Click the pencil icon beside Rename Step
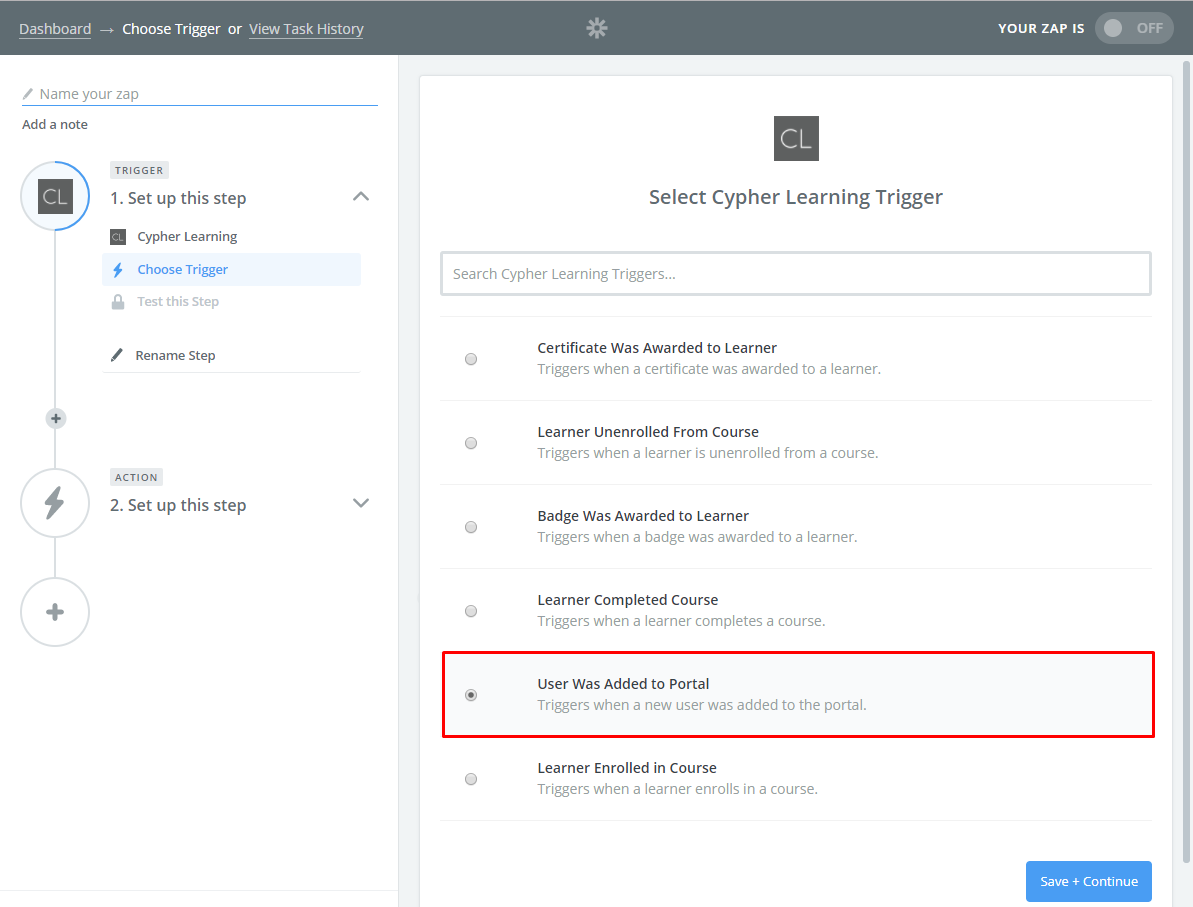Viewport: 1193px width, 907px height. point(116,355)
